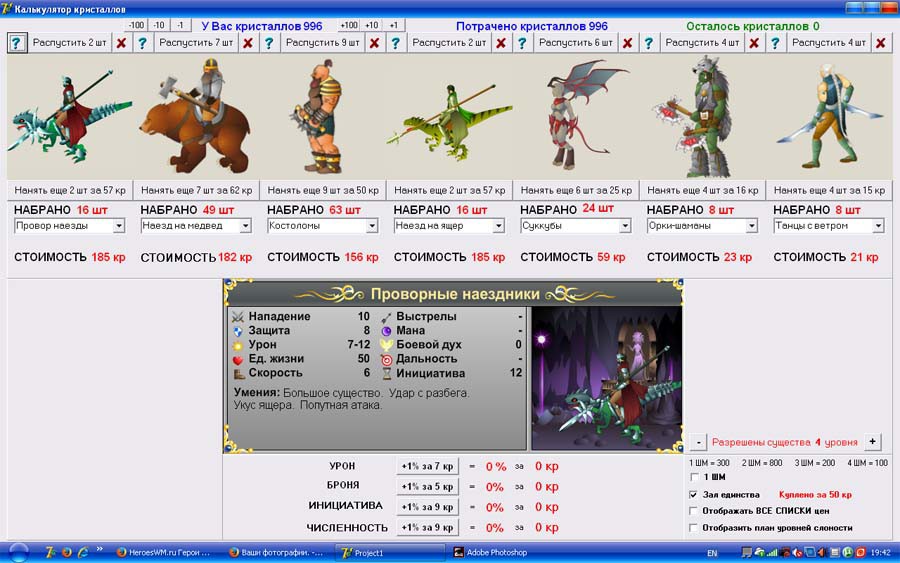Click +1% за 9 кр for ИНИЦИАТИВА
The width and height of the screenshot is (900, 563).
pos(427,507)
